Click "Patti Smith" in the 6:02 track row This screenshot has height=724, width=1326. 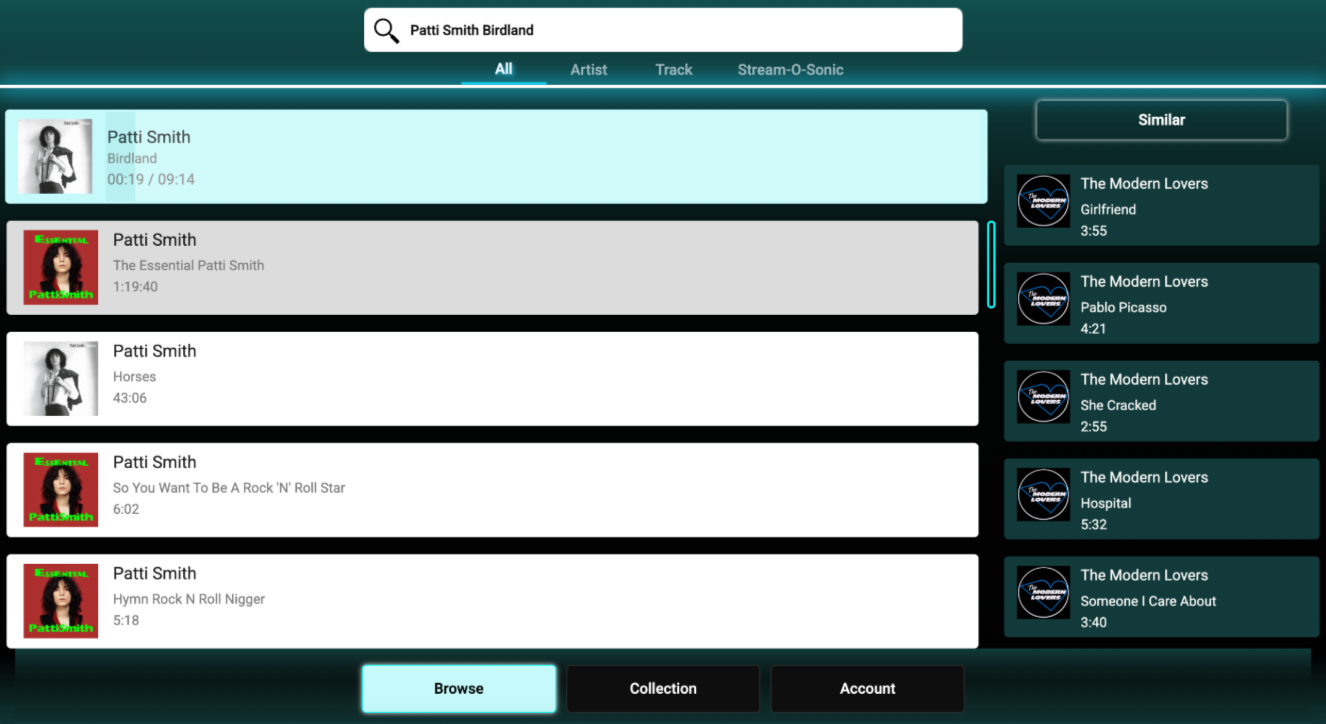(155, 462)
